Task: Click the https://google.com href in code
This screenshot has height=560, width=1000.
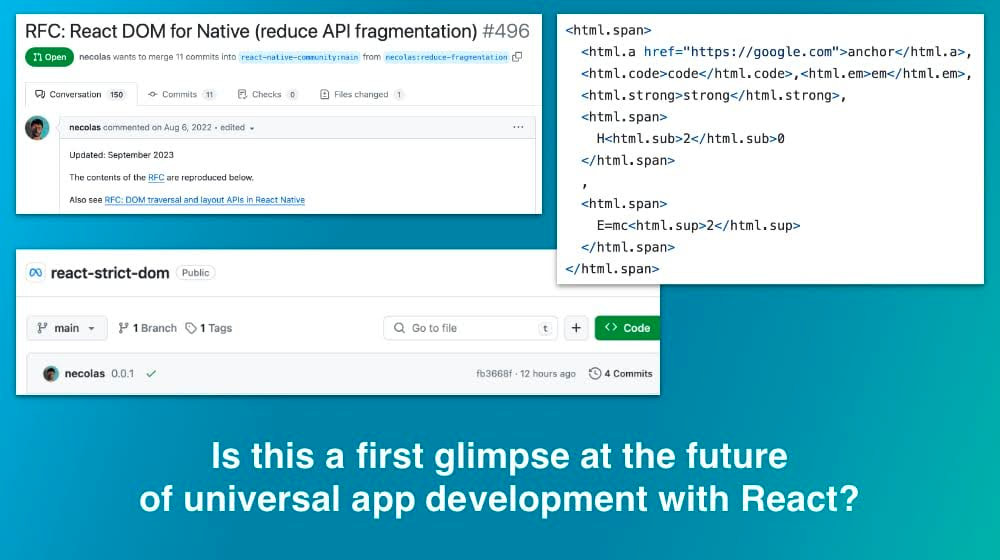Action: click(x=761, y=52)
